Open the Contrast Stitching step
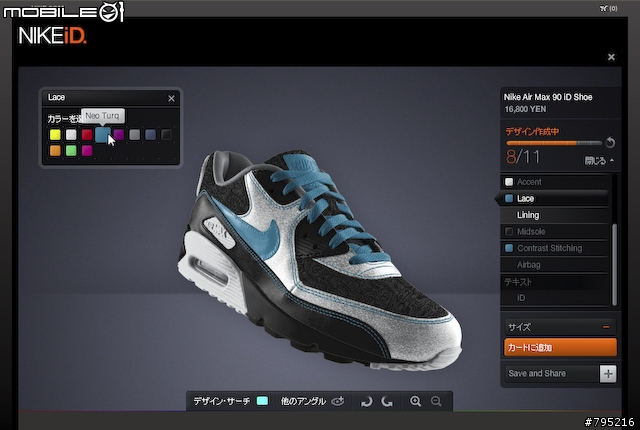The image size is (640, 430). click(x=554, y=248)
